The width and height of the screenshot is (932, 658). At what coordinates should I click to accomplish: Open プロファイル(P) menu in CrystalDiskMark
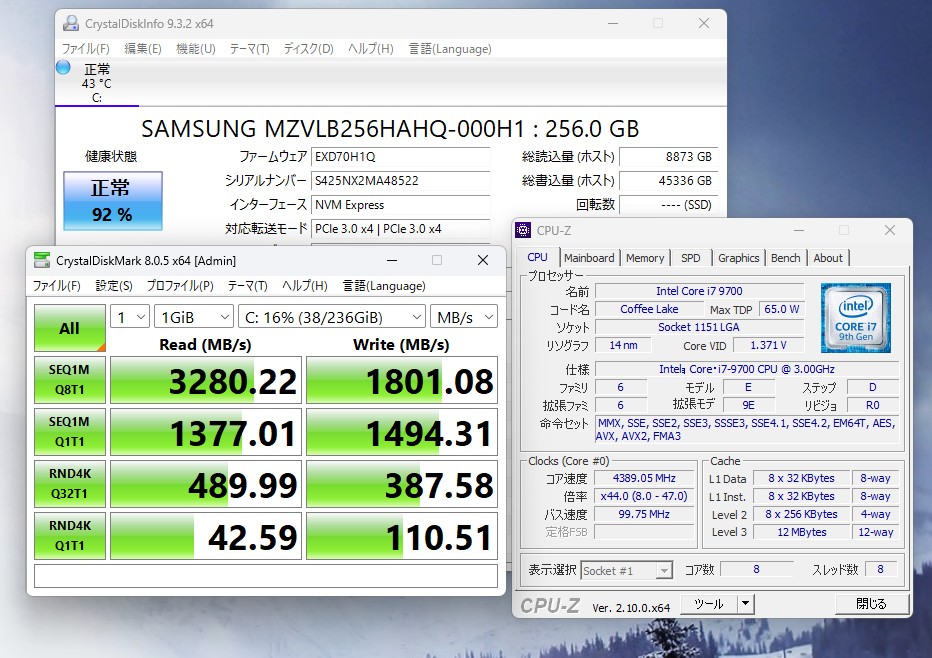pos(180,286)
